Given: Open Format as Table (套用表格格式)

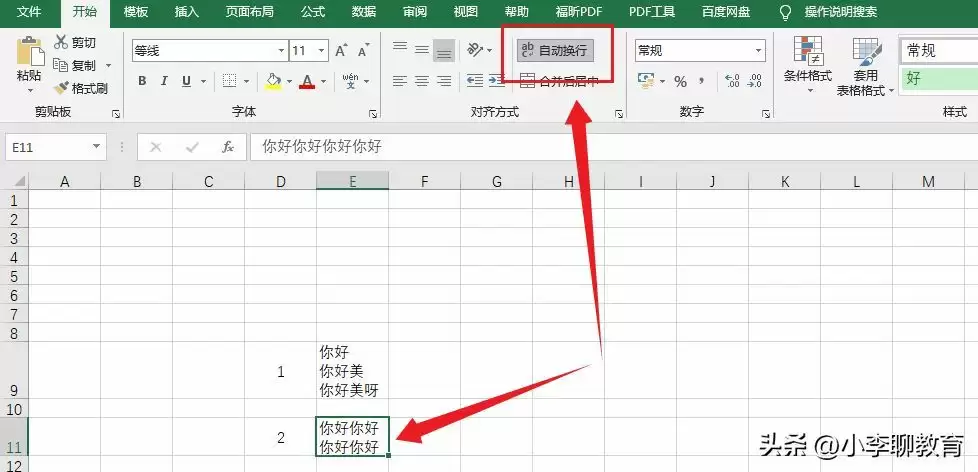Looking at the screenshot, I should click(x=865, y=66).
